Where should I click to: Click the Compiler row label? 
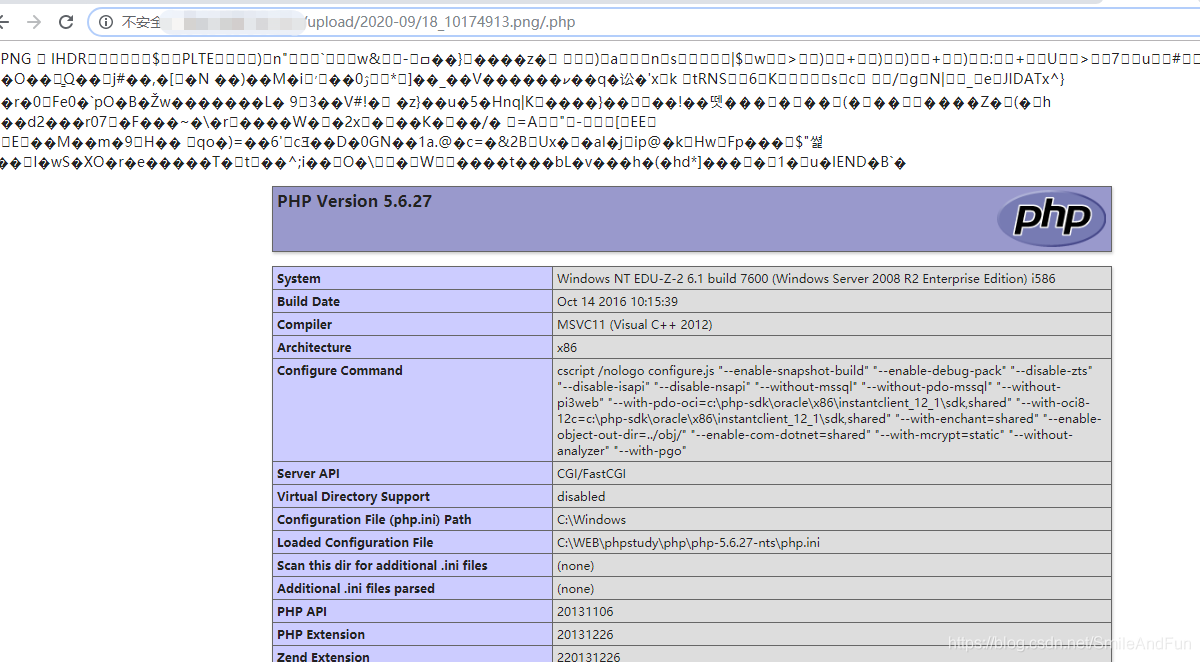[304, 325]
